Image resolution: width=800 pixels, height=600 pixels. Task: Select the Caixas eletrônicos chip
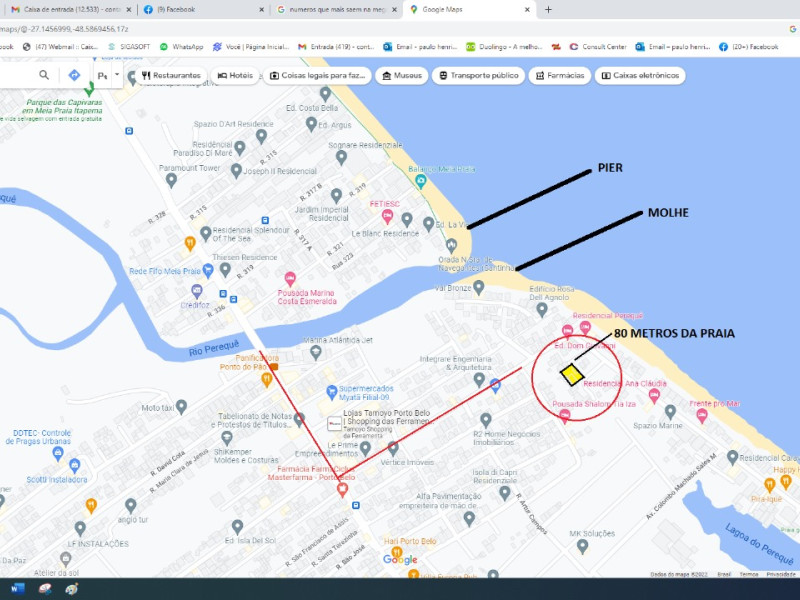[x=640, y=76]
